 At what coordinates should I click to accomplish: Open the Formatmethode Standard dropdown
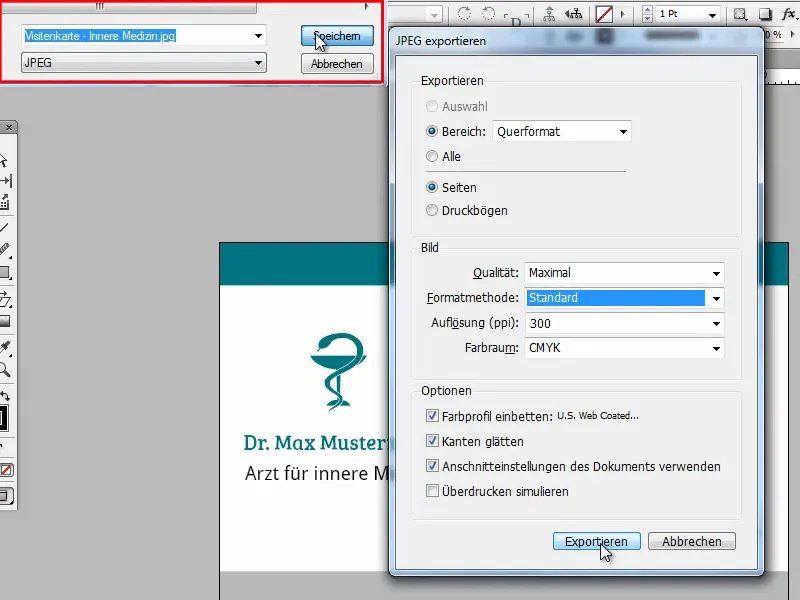(624, 298)
